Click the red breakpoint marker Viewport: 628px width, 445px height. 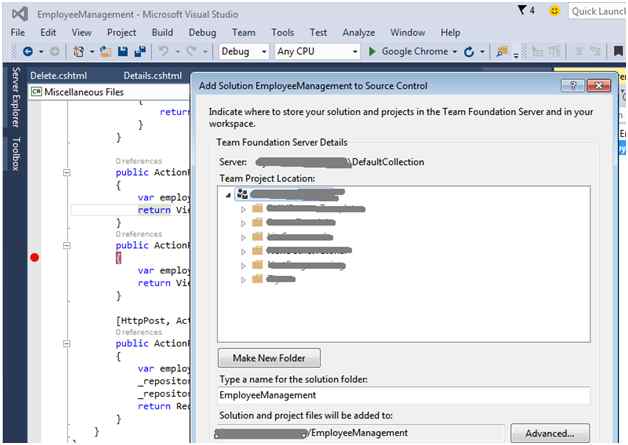[35, 258]
